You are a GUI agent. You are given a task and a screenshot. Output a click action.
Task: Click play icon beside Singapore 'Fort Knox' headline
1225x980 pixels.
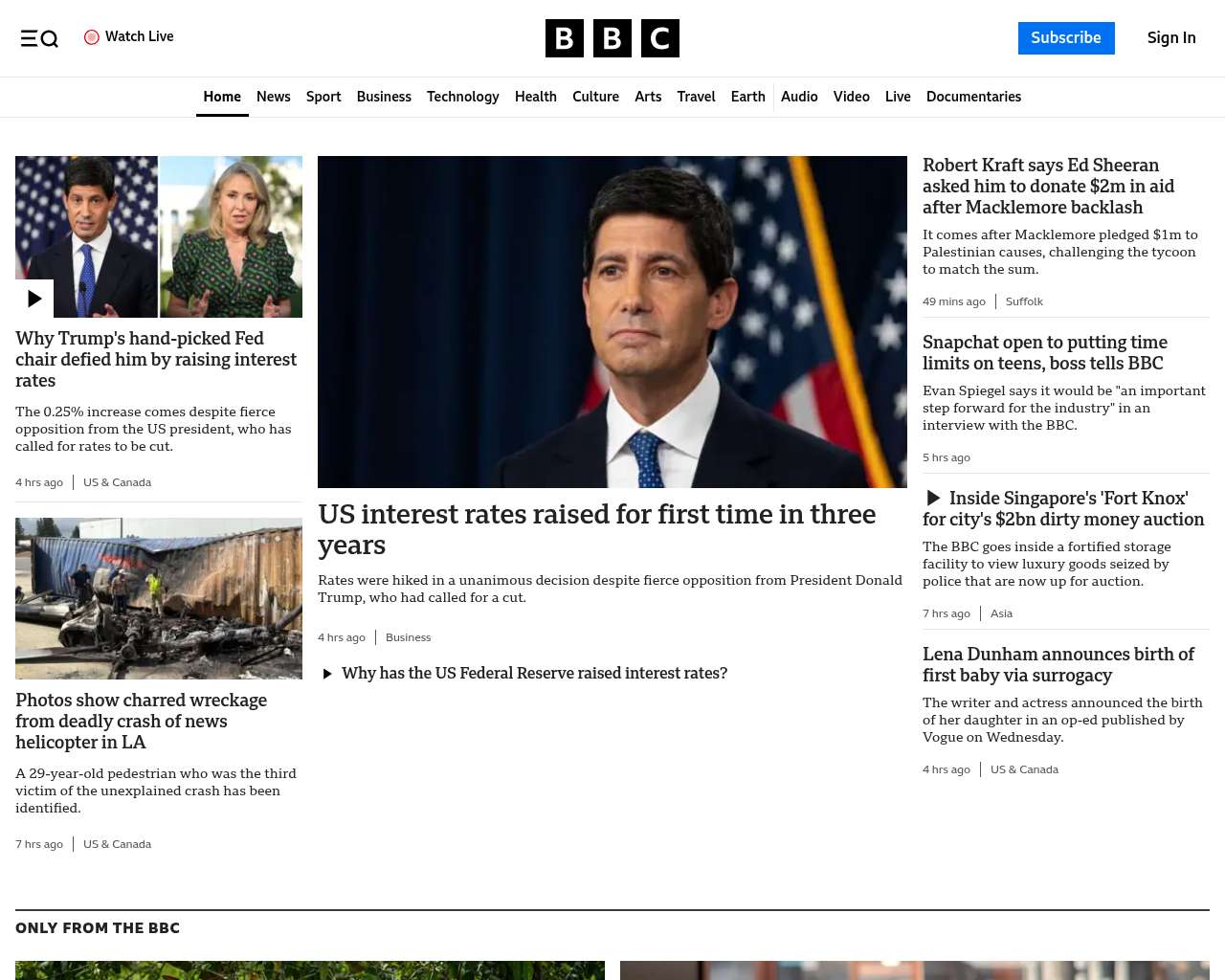pyautogui.click(x=933, y=499)
